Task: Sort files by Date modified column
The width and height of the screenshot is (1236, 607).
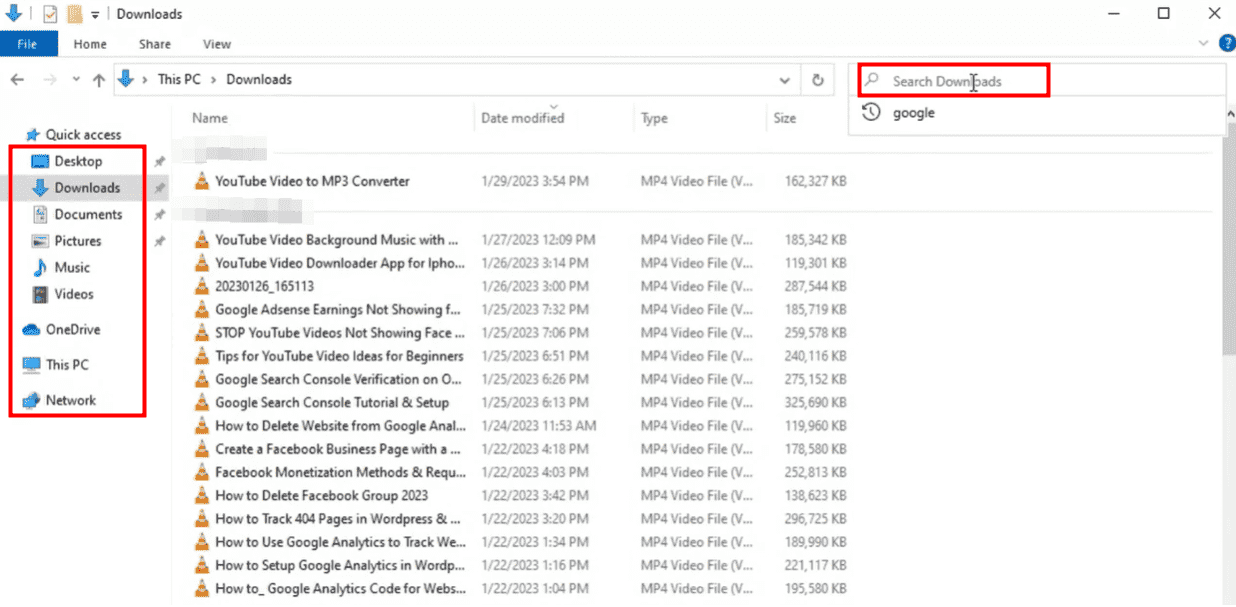Action: coord(522,118)
